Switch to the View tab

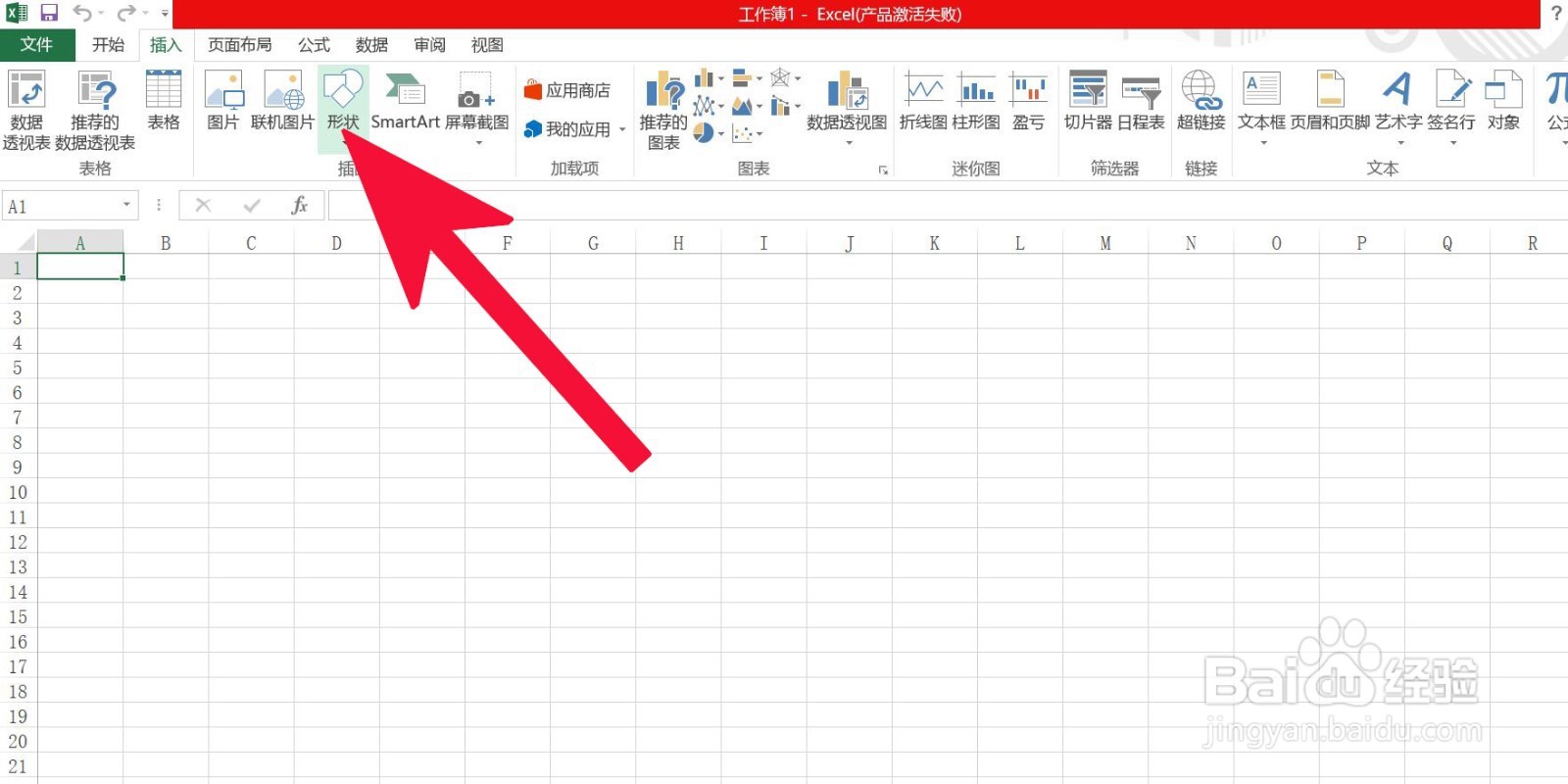[x=487, y=44]
